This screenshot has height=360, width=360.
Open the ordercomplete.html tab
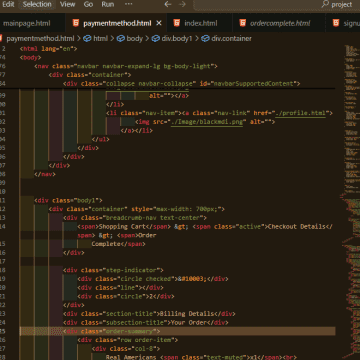point(280,23)
